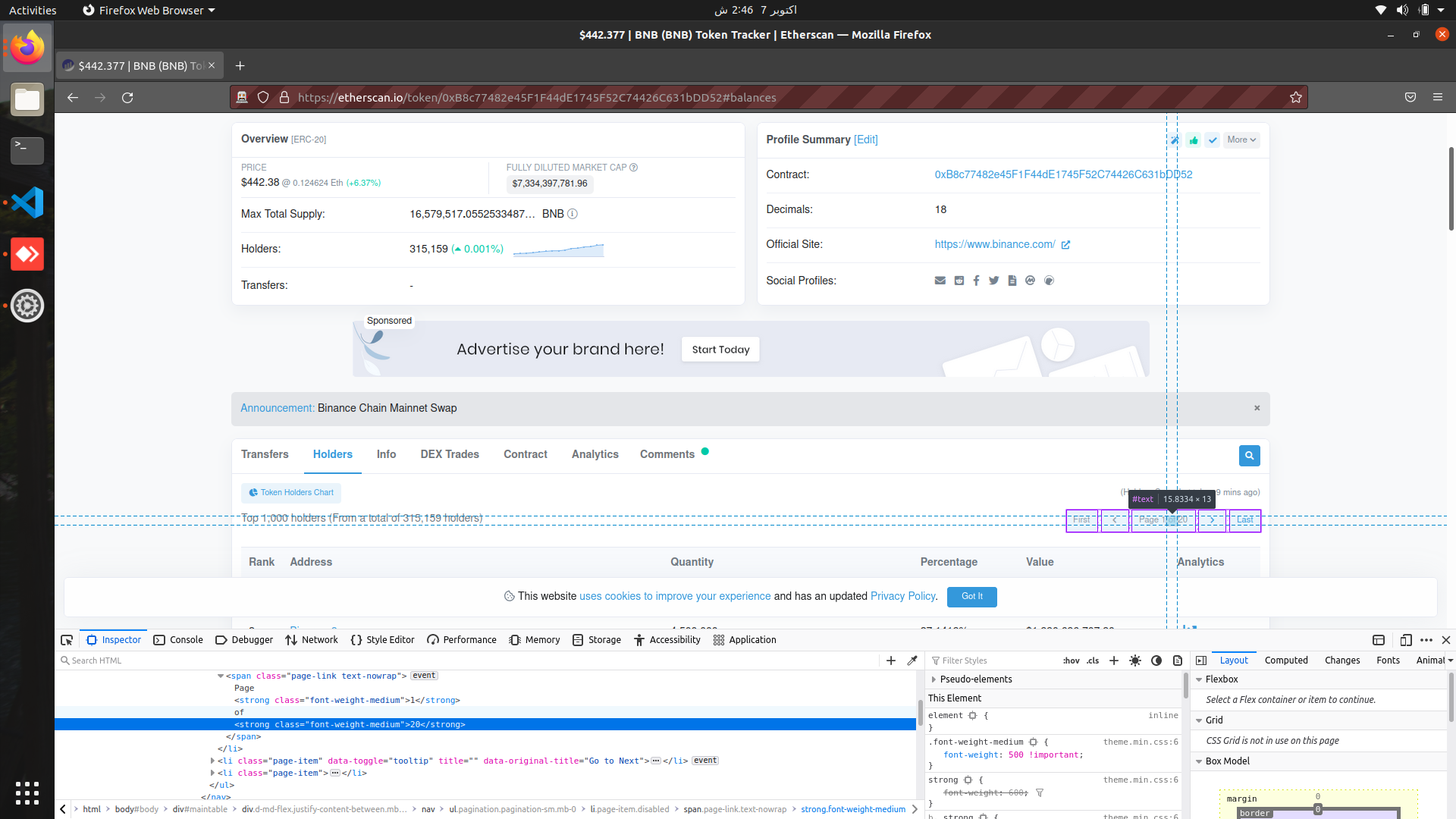
Task: Open the Network panel
Action: pyautogui.click(x=312, y=640)
